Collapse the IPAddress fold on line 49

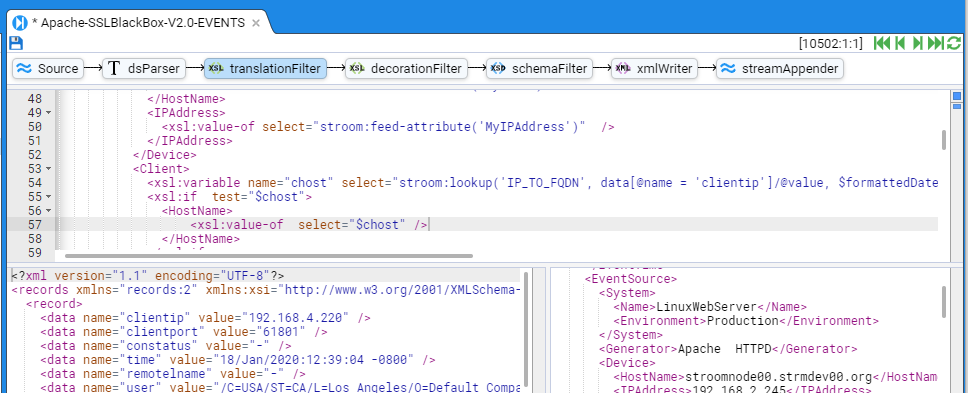[x=48, y=113]
